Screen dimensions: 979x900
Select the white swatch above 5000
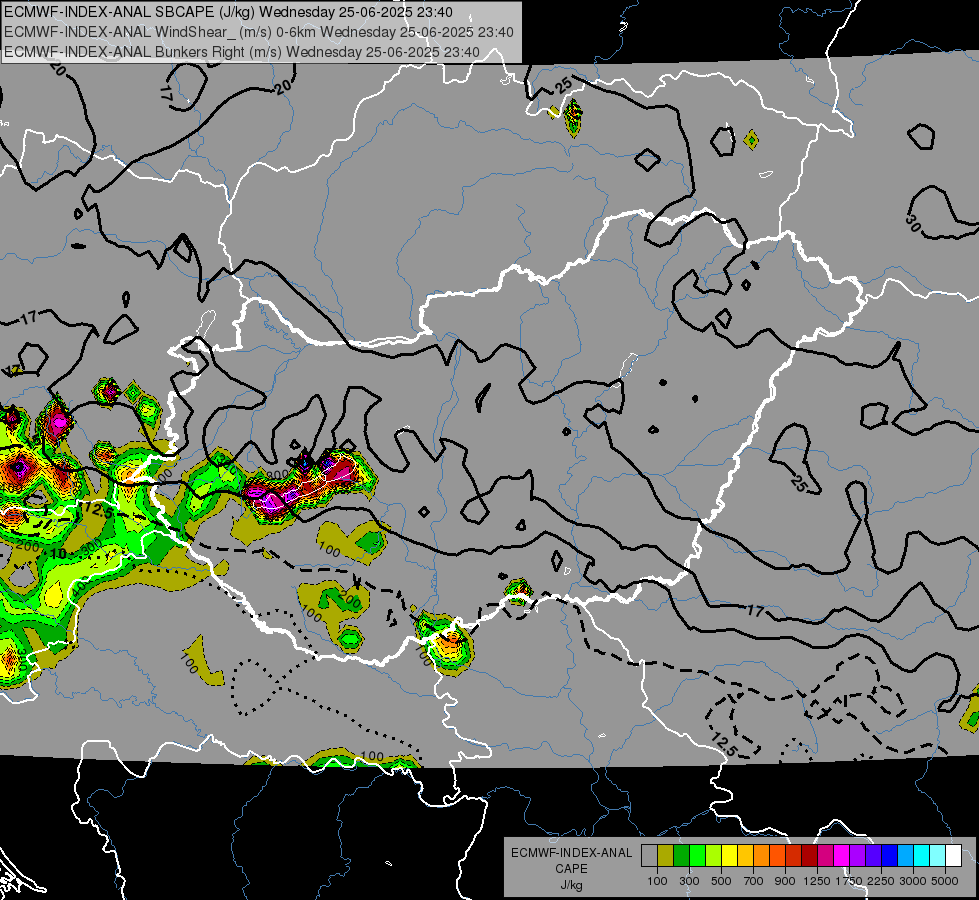pos(954,855)
